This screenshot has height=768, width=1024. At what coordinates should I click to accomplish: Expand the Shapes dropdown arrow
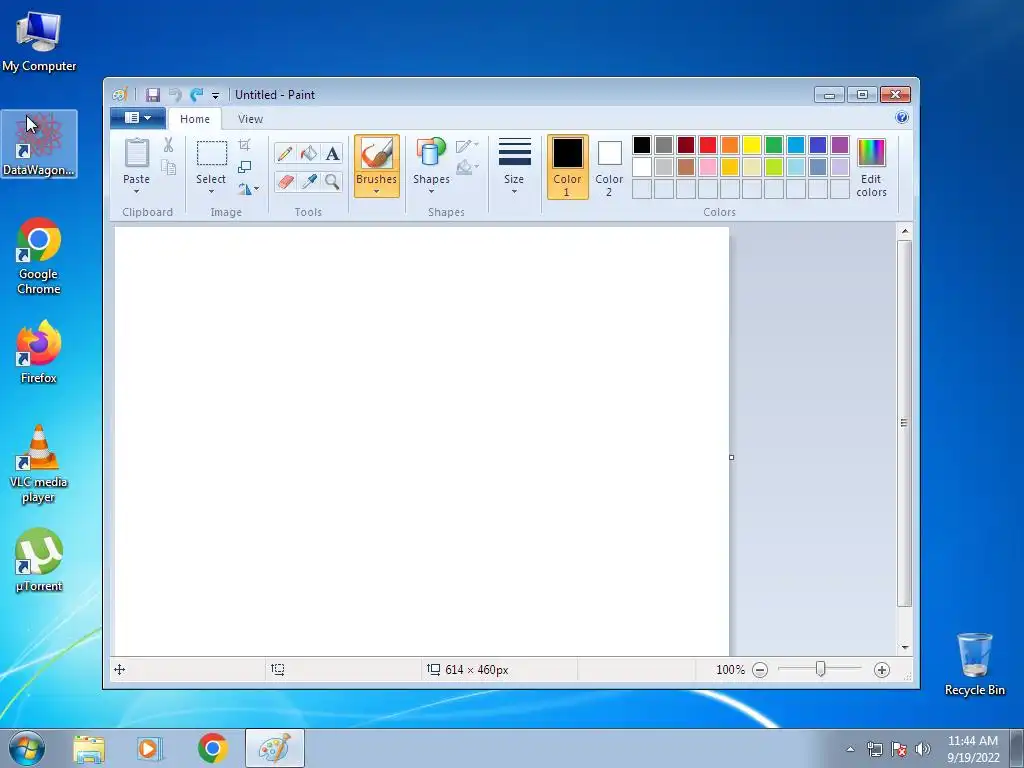point(431,191)
